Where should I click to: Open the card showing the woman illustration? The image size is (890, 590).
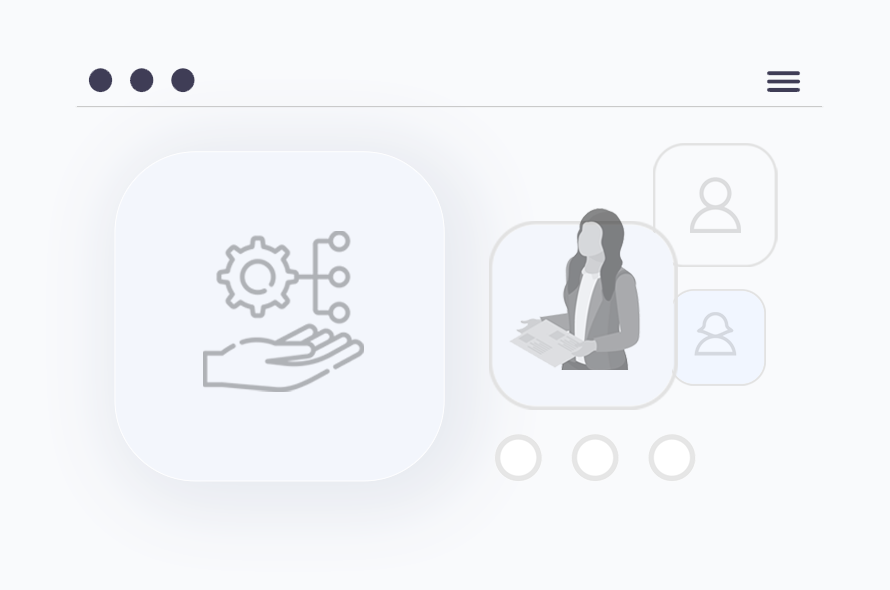point(583,315)
